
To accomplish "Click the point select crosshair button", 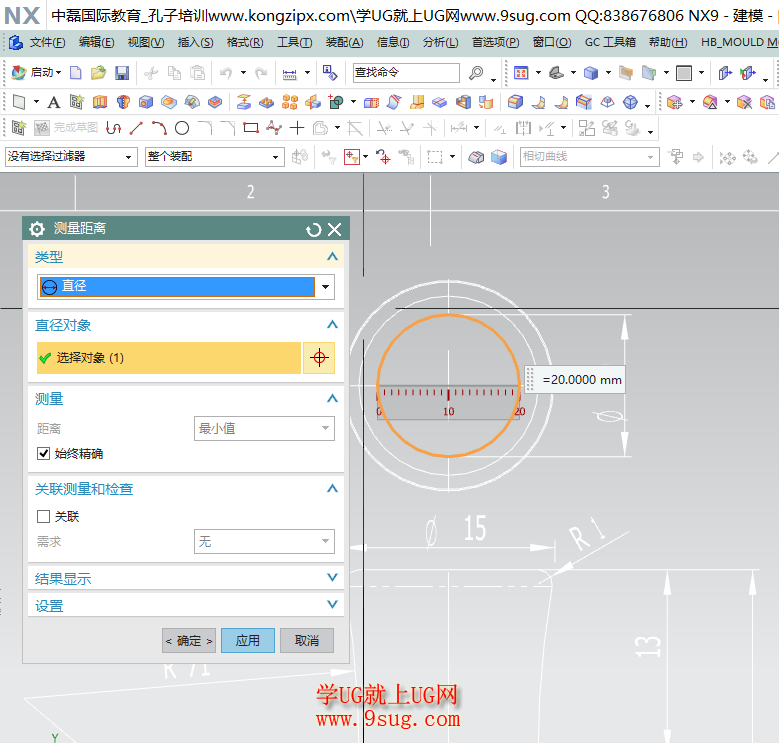I will (x=319, y=358).
